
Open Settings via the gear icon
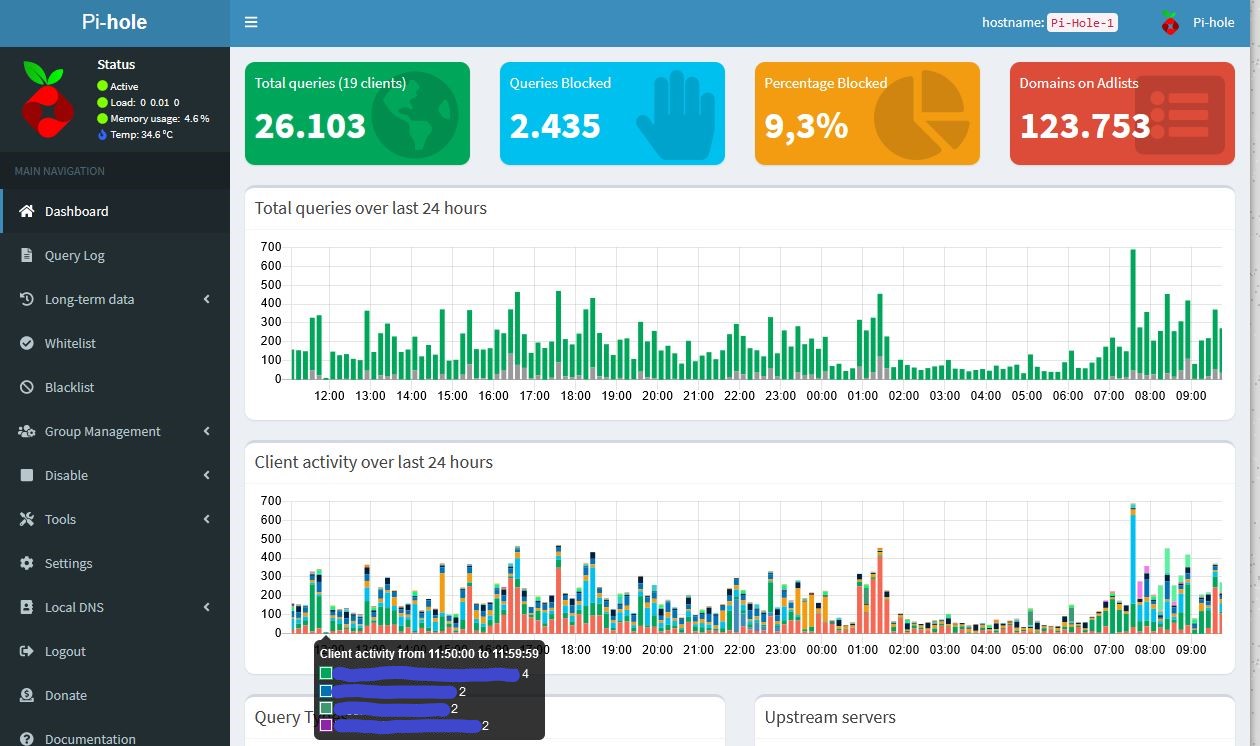pos(27,563)
